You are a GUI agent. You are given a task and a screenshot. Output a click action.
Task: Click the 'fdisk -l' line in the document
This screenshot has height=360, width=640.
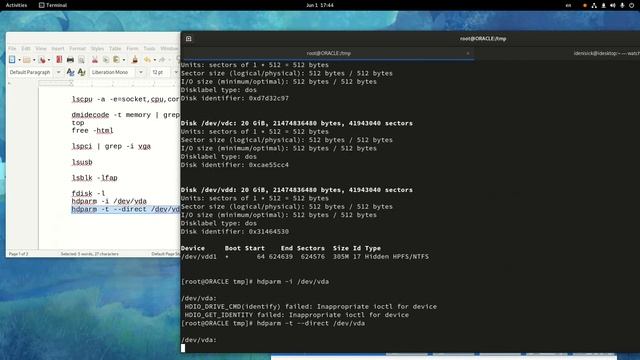click(x=88, y=193)
